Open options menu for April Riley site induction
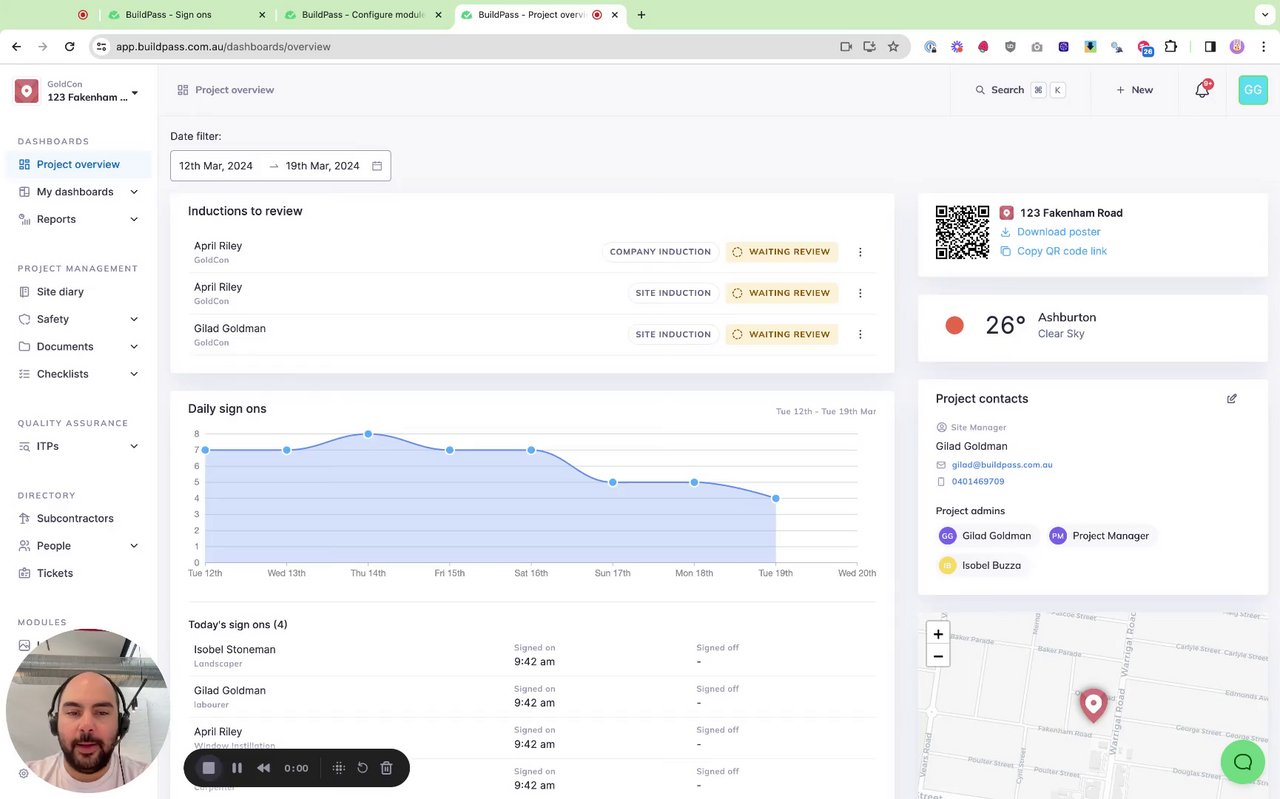1280x799 pixels. (x=860, y=293)
